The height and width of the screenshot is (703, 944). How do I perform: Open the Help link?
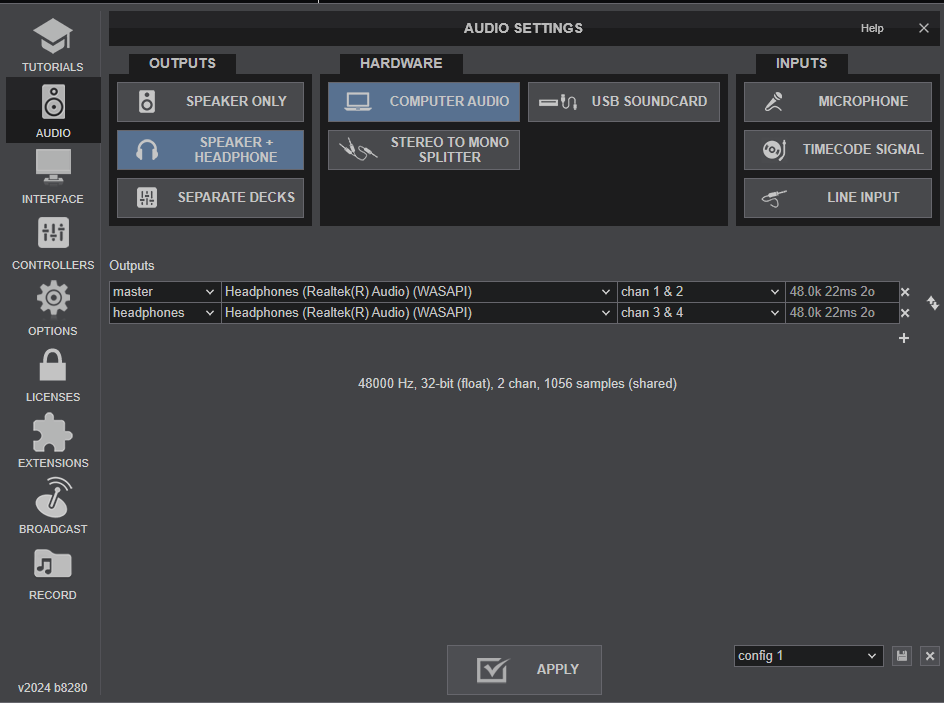click(x=872, y=28)
